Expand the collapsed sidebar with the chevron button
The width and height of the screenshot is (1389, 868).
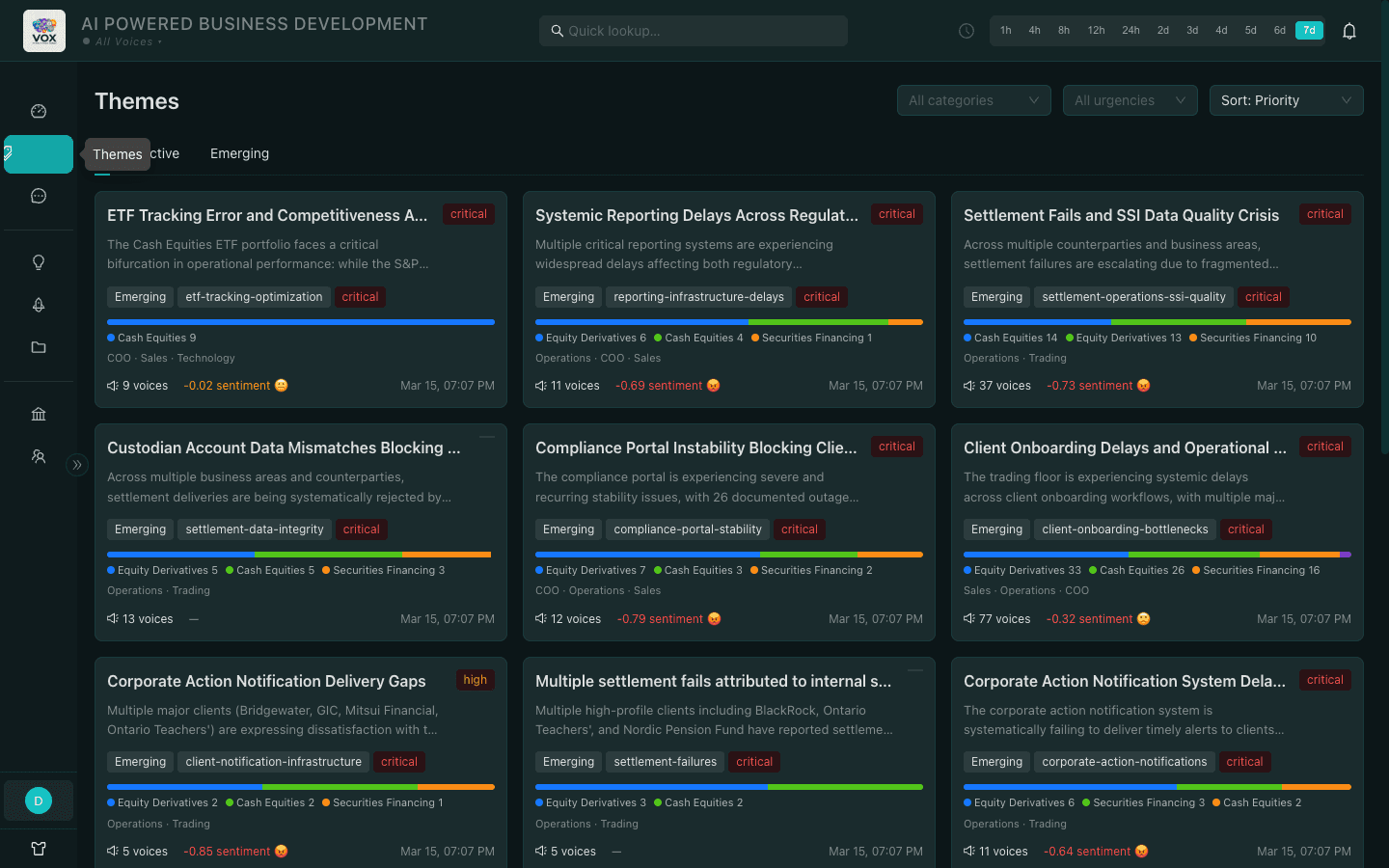click(77, 465)
